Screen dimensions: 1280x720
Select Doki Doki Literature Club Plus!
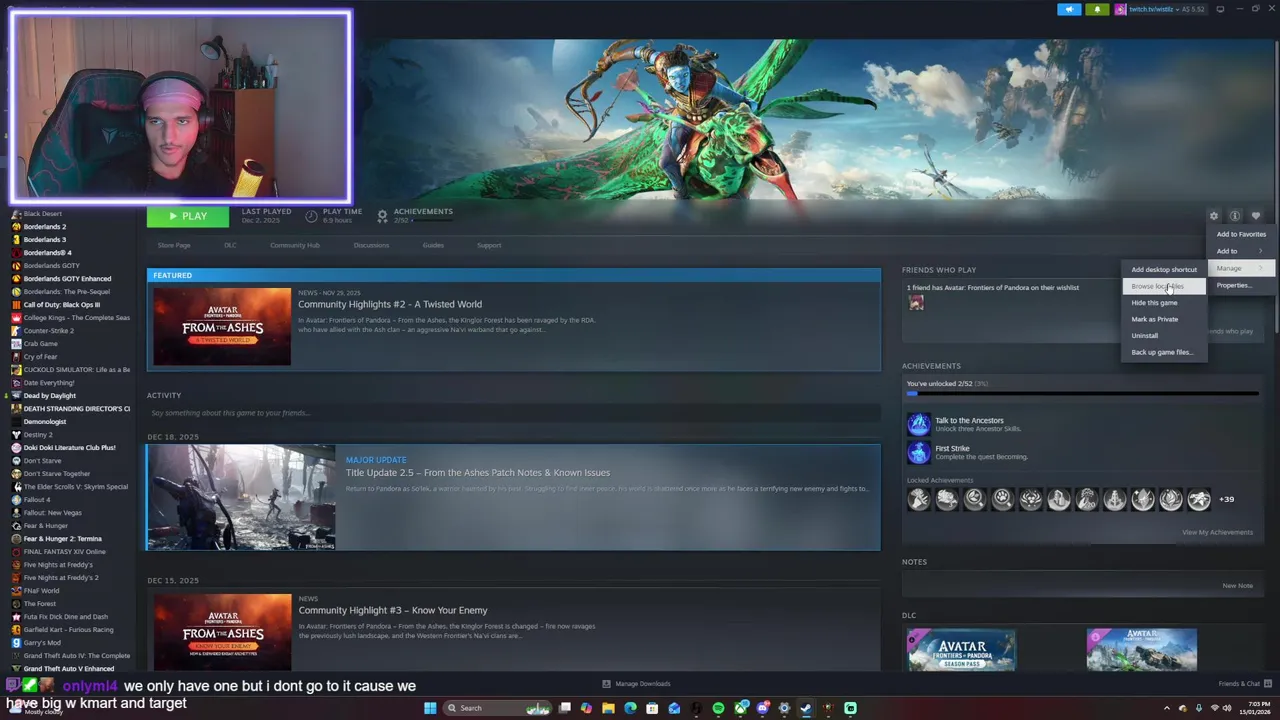pyautogui.click(x=69, y=448)
